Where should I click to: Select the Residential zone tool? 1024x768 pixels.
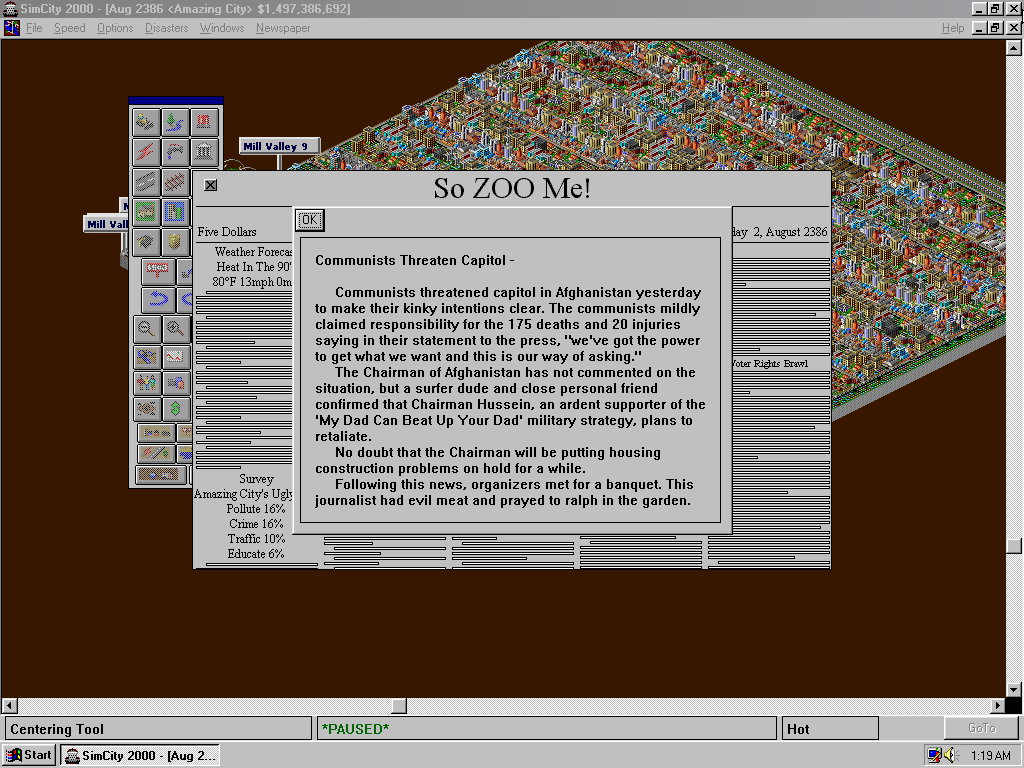pos(146,212)
